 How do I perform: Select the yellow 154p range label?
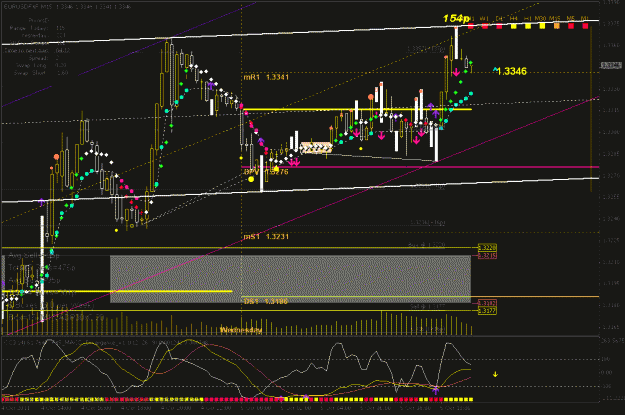pos(456,18)
